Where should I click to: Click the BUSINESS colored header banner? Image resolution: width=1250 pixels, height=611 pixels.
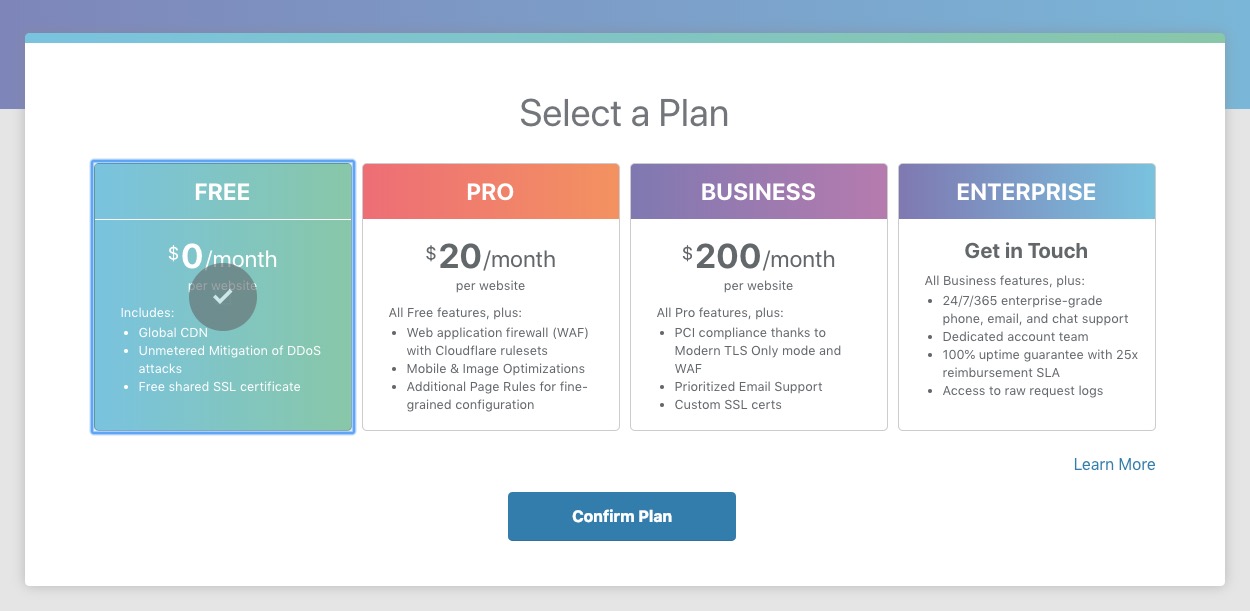coord(758,191)
